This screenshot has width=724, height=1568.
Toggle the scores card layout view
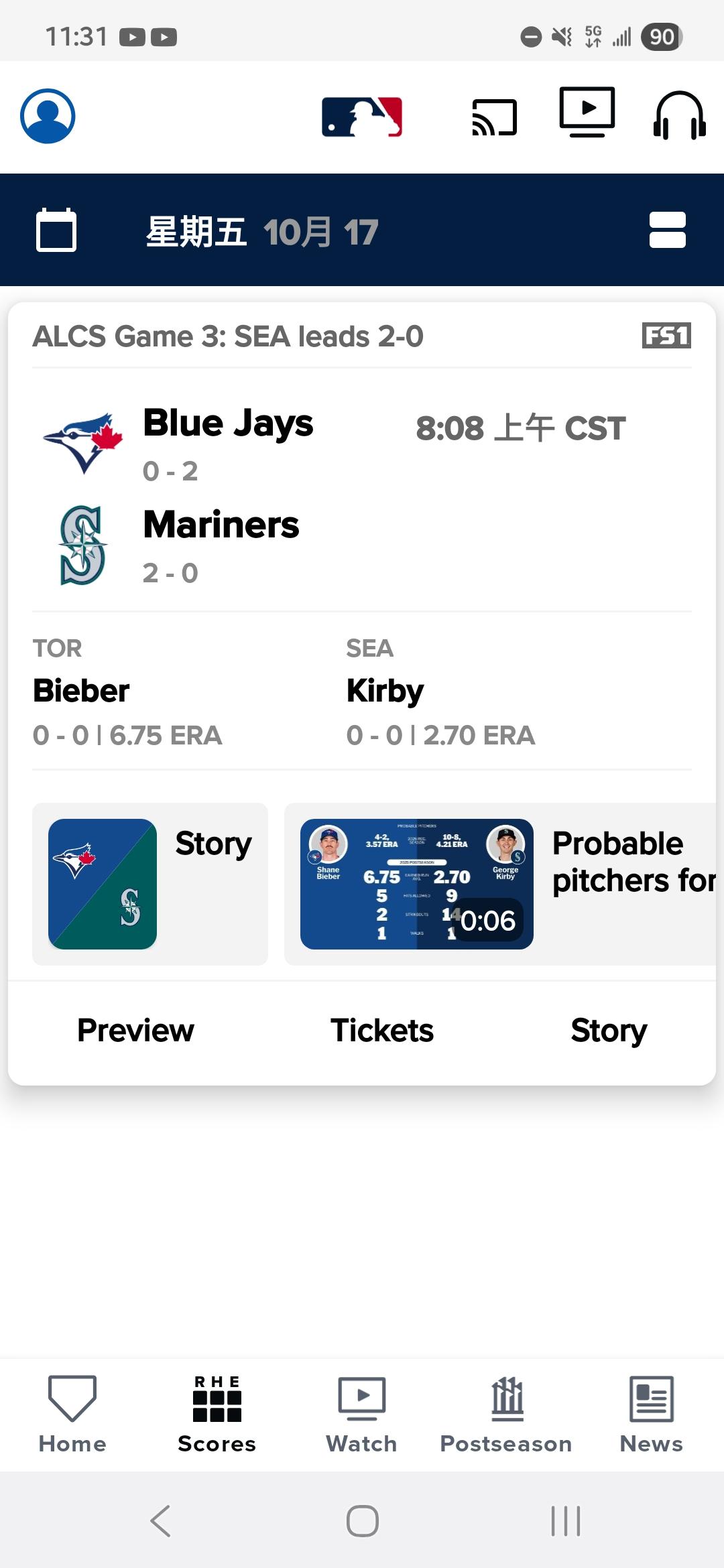click(667, 231)
